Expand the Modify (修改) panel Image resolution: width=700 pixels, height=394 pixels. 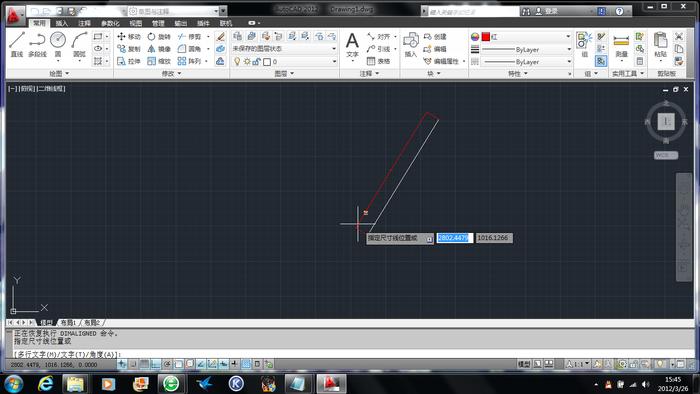tap(171, 73)
